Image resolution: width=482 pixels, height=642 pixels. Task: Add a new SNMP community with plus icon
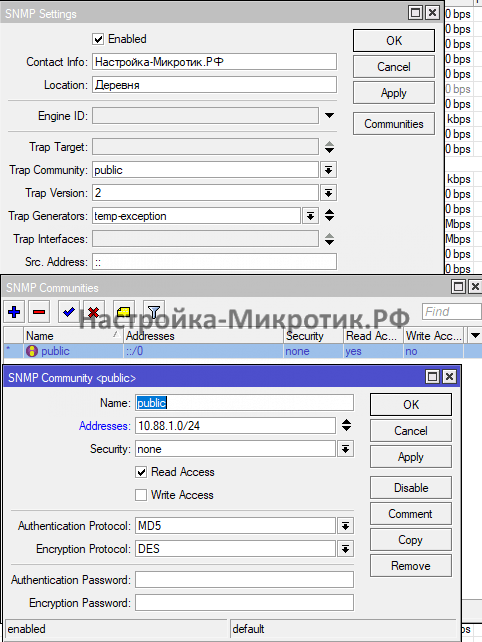(x=14, y=312)
